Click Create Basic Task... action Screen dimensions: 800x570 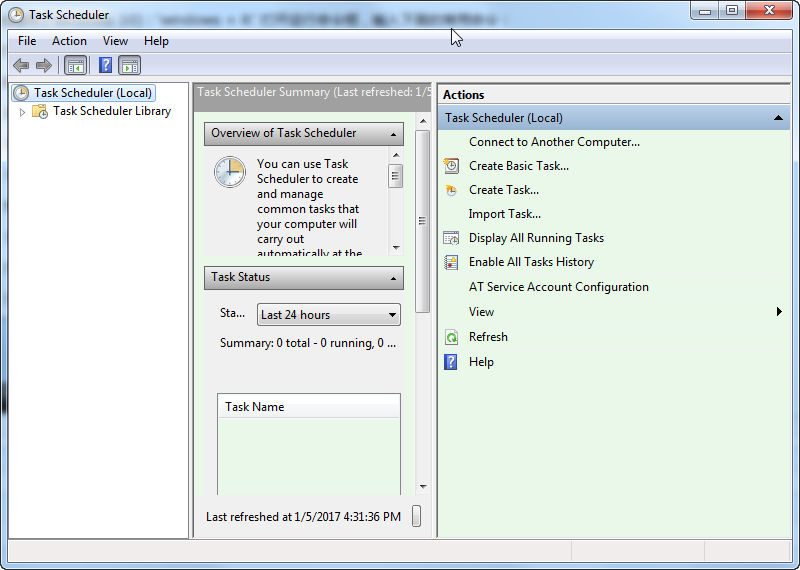coord(519,166)
